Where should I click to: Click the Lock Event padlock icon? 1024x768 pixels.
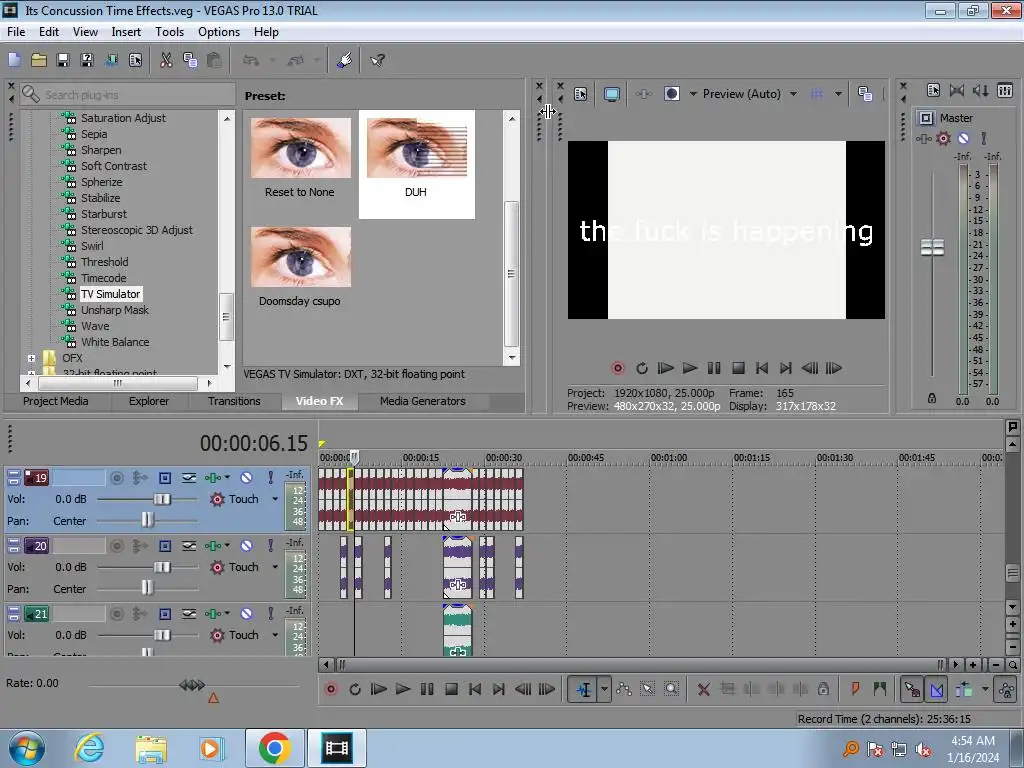(x=824, y=689)
